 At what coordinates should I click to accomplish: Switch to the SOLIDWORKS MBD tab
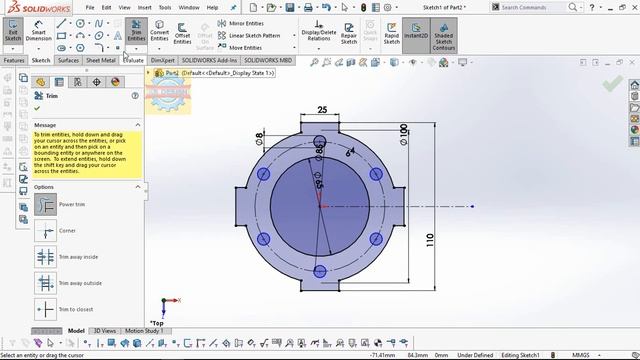268,60
